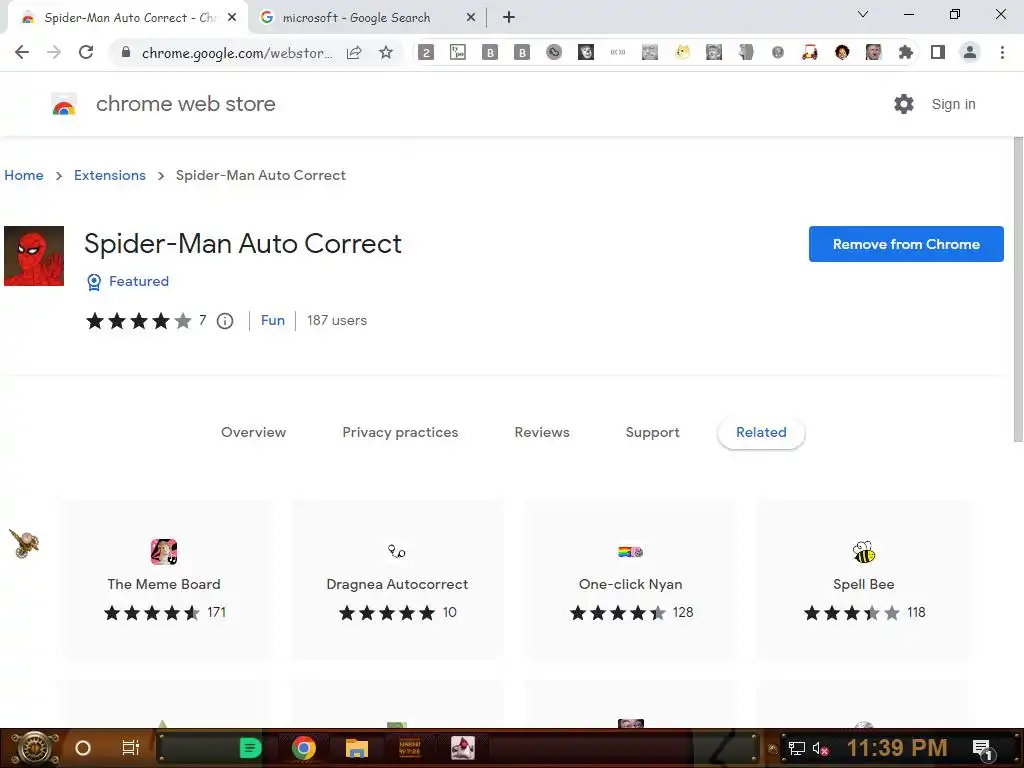
Task: Click the muted volume tray icon
Action: [x=820, y=748]
